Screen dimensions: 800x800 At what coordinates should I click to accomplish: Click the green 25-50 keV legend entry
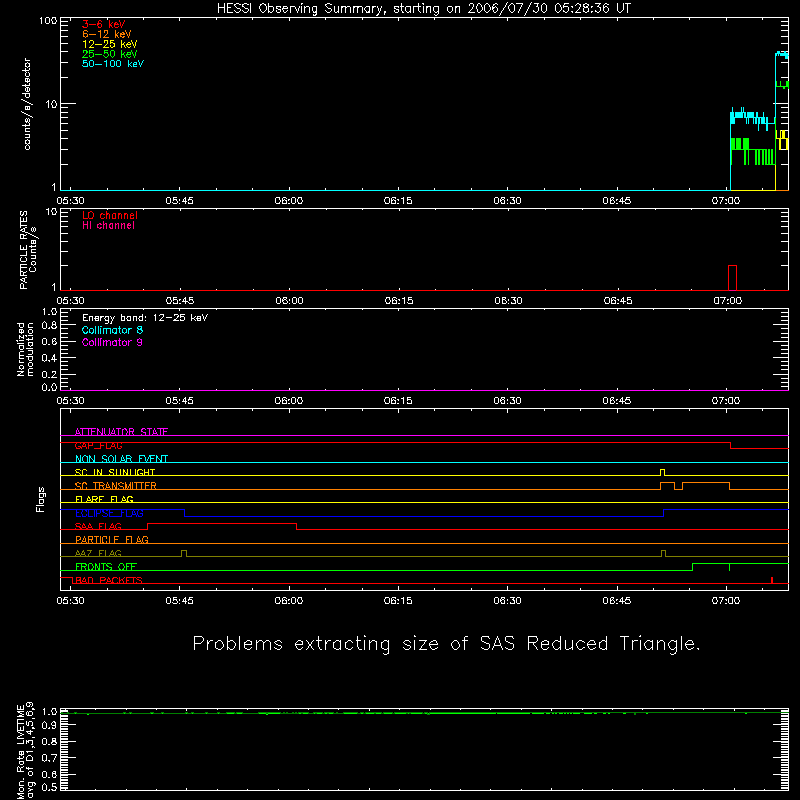(x=110, y=54)
